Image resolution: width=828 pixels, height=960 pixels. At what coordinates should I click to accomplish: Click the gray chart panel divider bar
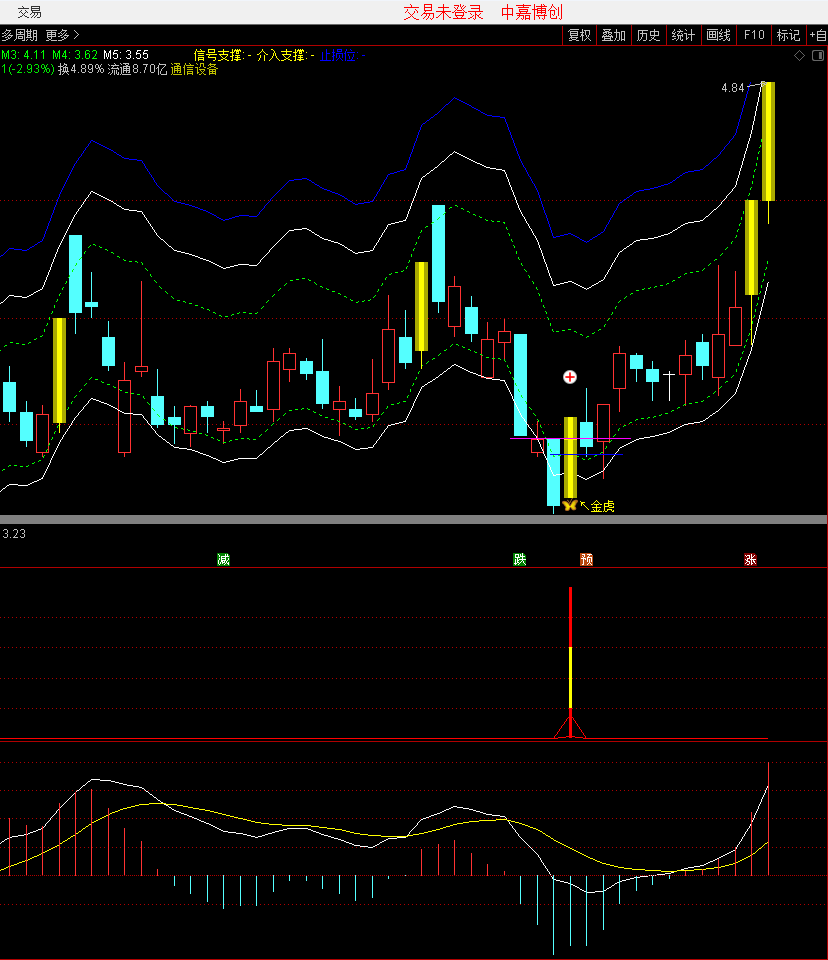414,519
